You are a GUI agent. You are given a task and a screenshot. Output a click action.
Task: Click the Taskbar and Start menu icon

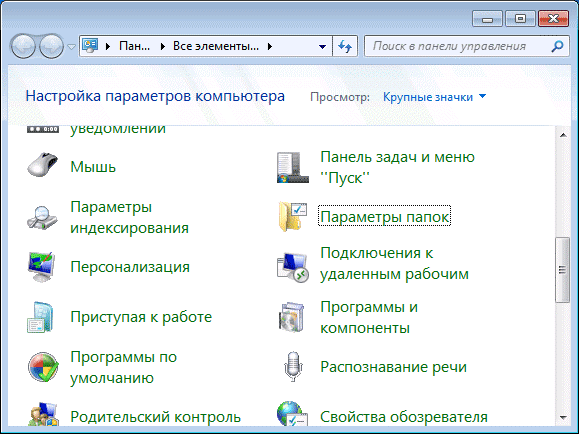click(292, 168)
